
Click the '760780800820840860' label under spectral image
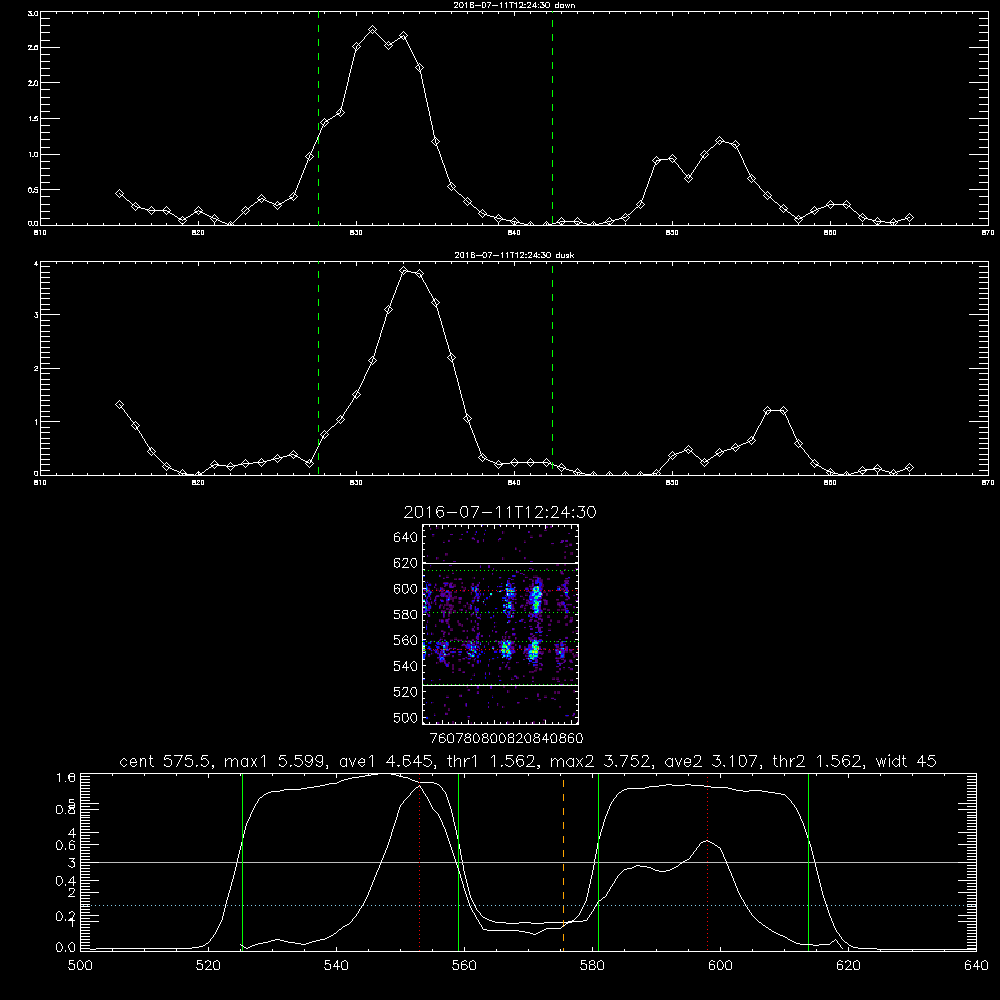click(506, 738)
